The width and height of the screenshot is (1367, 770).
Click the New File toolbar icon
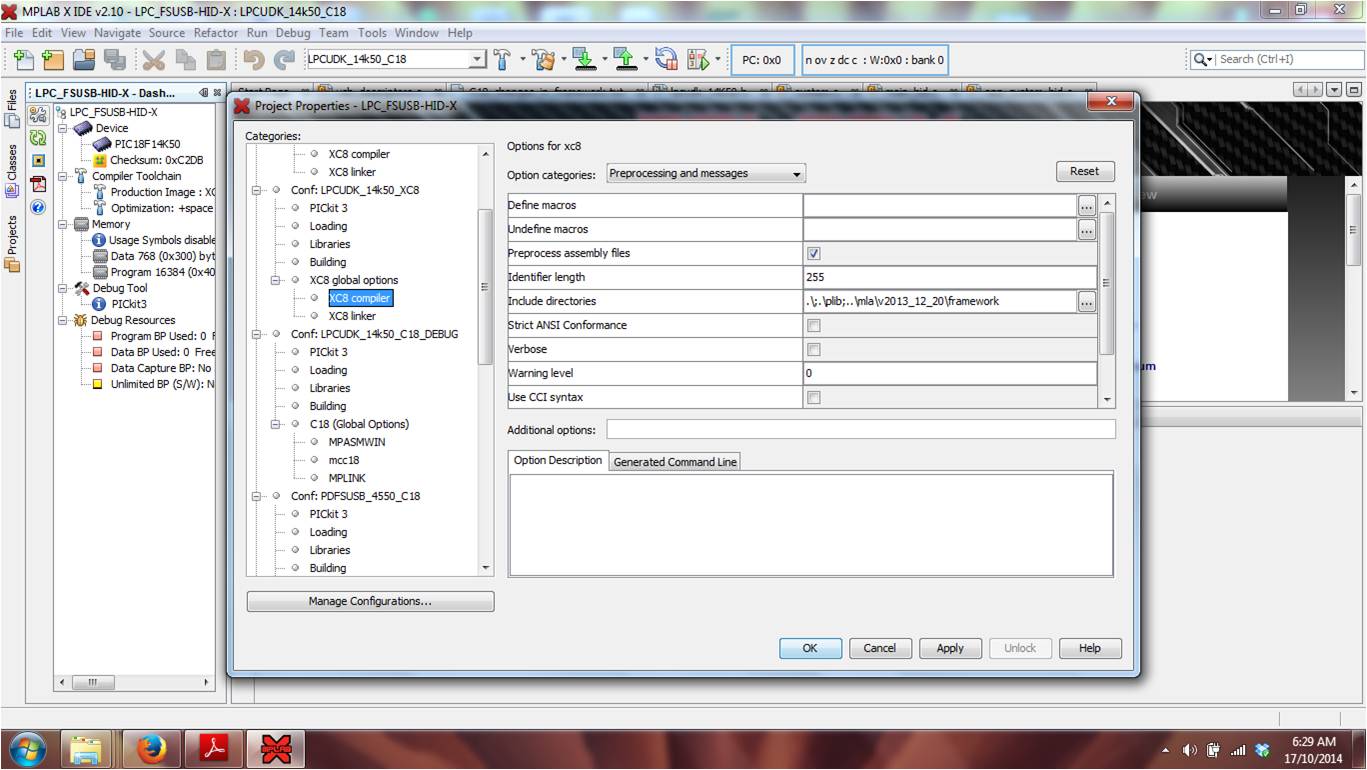point(23,59)
